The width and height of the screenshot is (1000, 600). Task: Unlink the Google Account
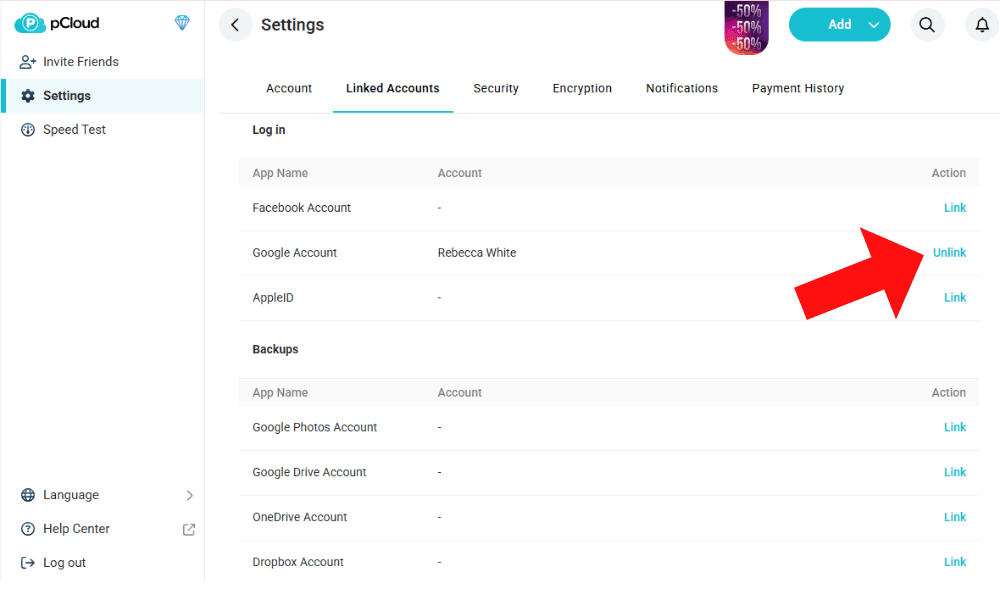pyautogui.click(x=949, y=253)
